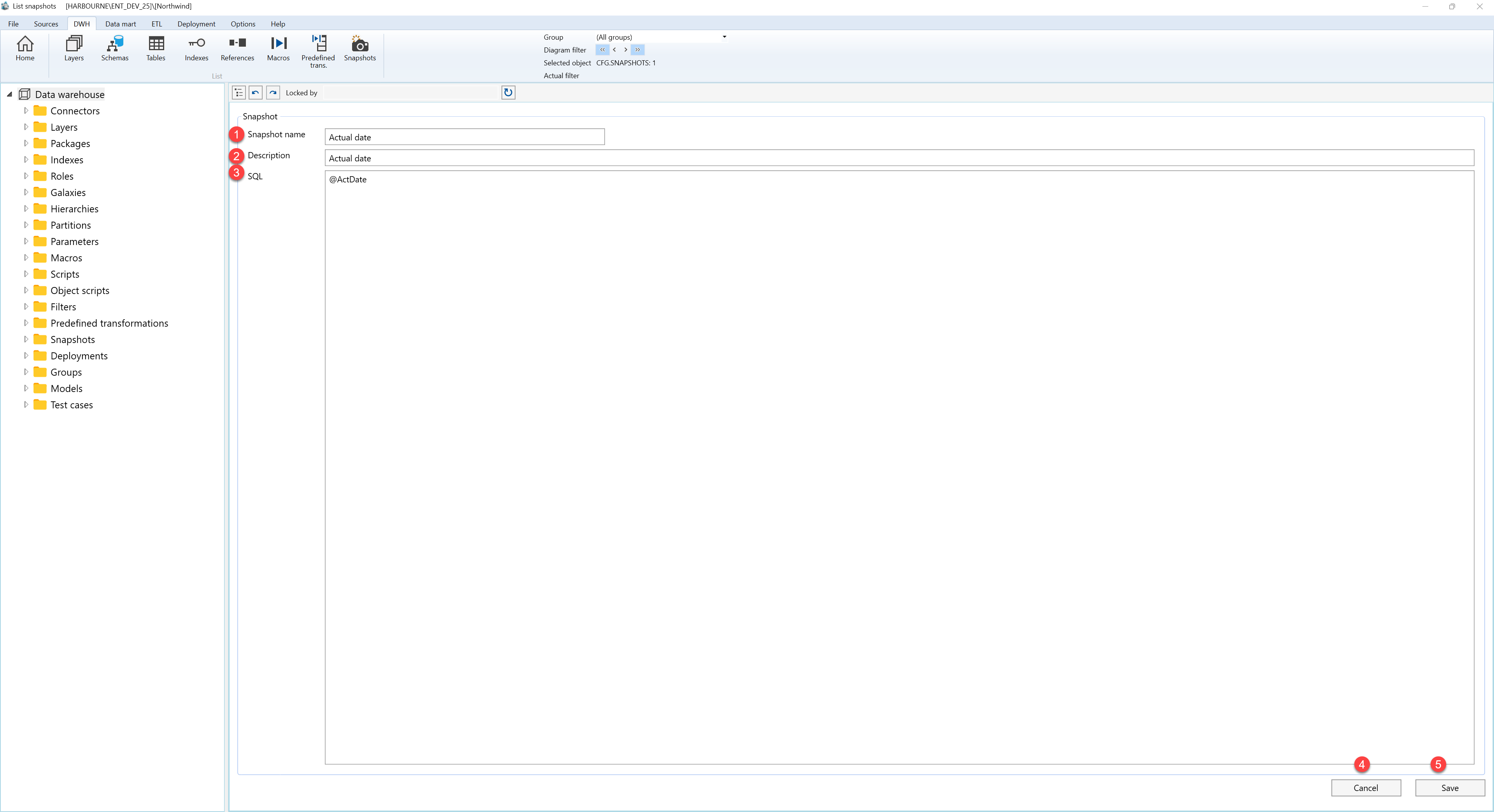
Task: Switch to the Data mart tab
Action: click(x=121, y=24)
